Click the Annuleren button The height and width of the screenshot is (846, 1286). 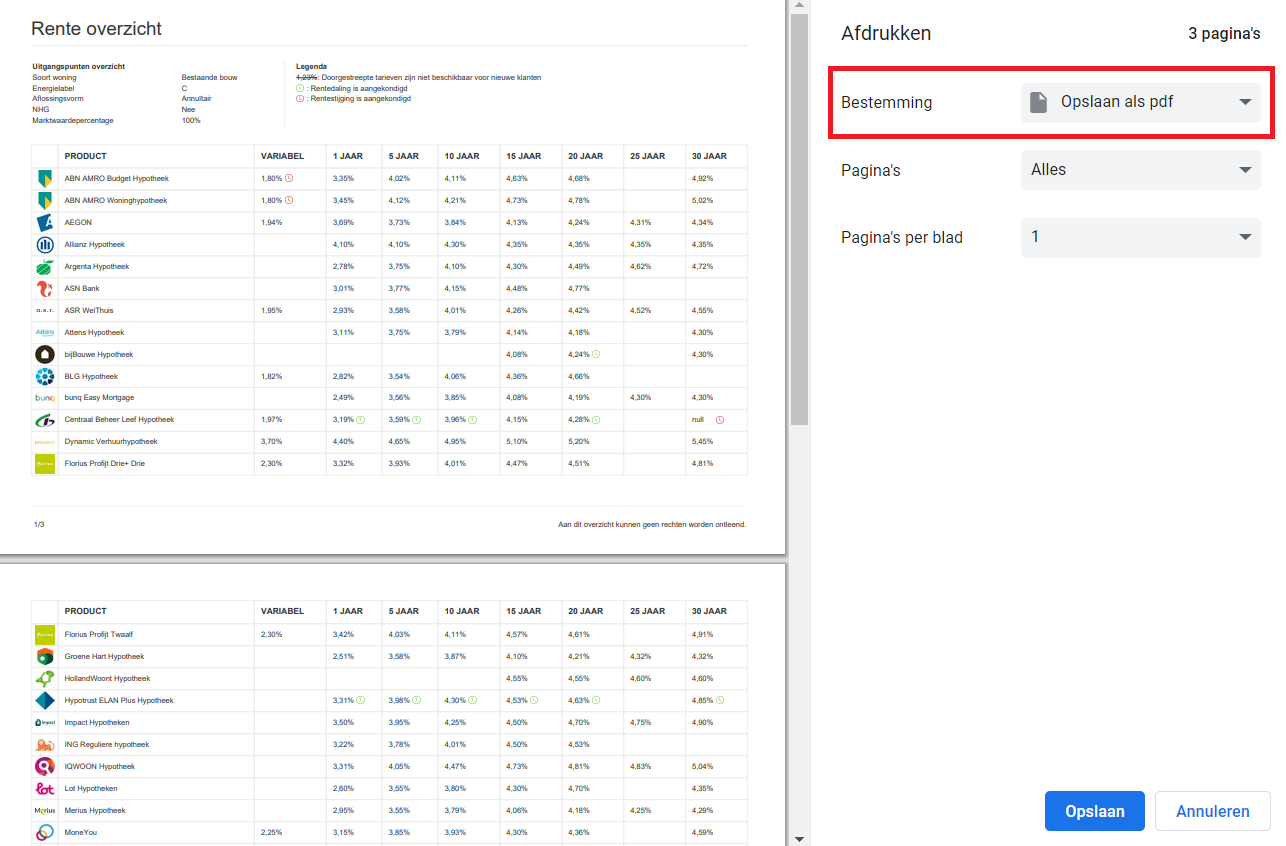coord(1213,811)
